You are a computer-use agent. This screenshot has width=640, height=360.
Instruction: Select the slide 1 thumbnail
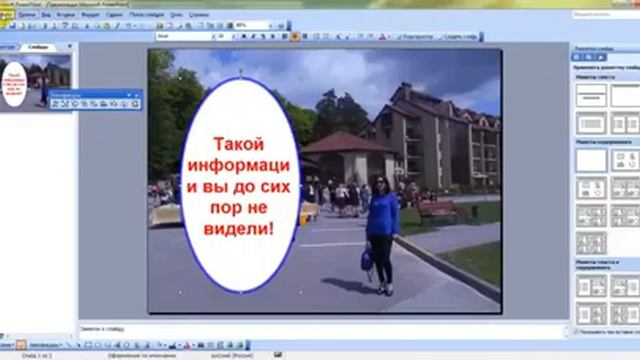coord(36,83)
